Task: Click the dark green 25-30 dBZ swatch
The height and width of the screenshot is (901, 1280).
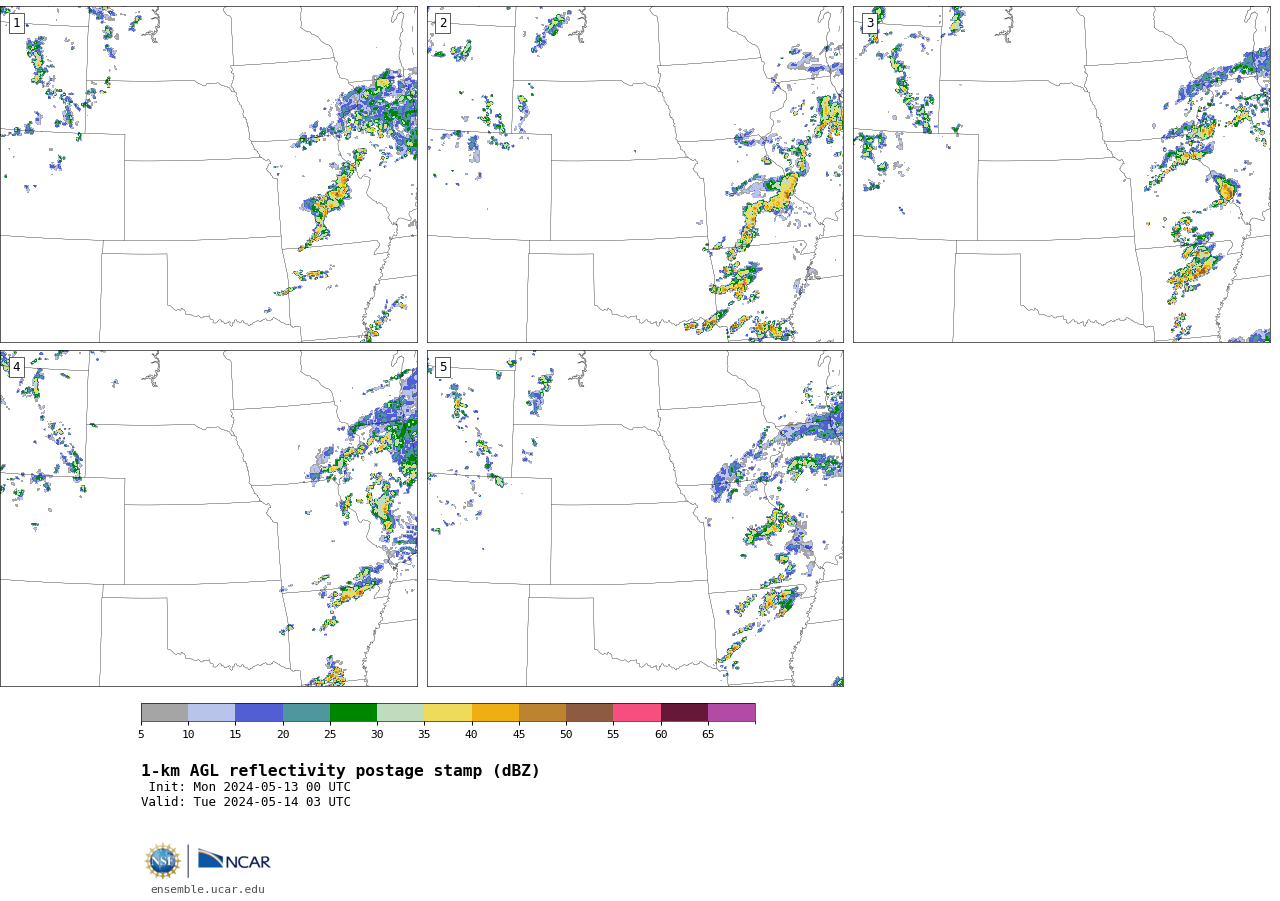Action: (x=353, y=713)
